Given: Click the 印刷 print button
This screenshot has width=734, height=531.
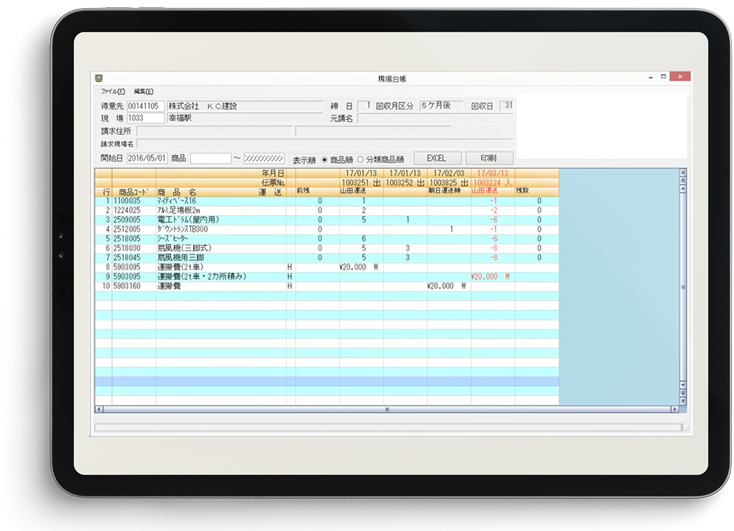Looking at the screenshot, I should point(489,158).
